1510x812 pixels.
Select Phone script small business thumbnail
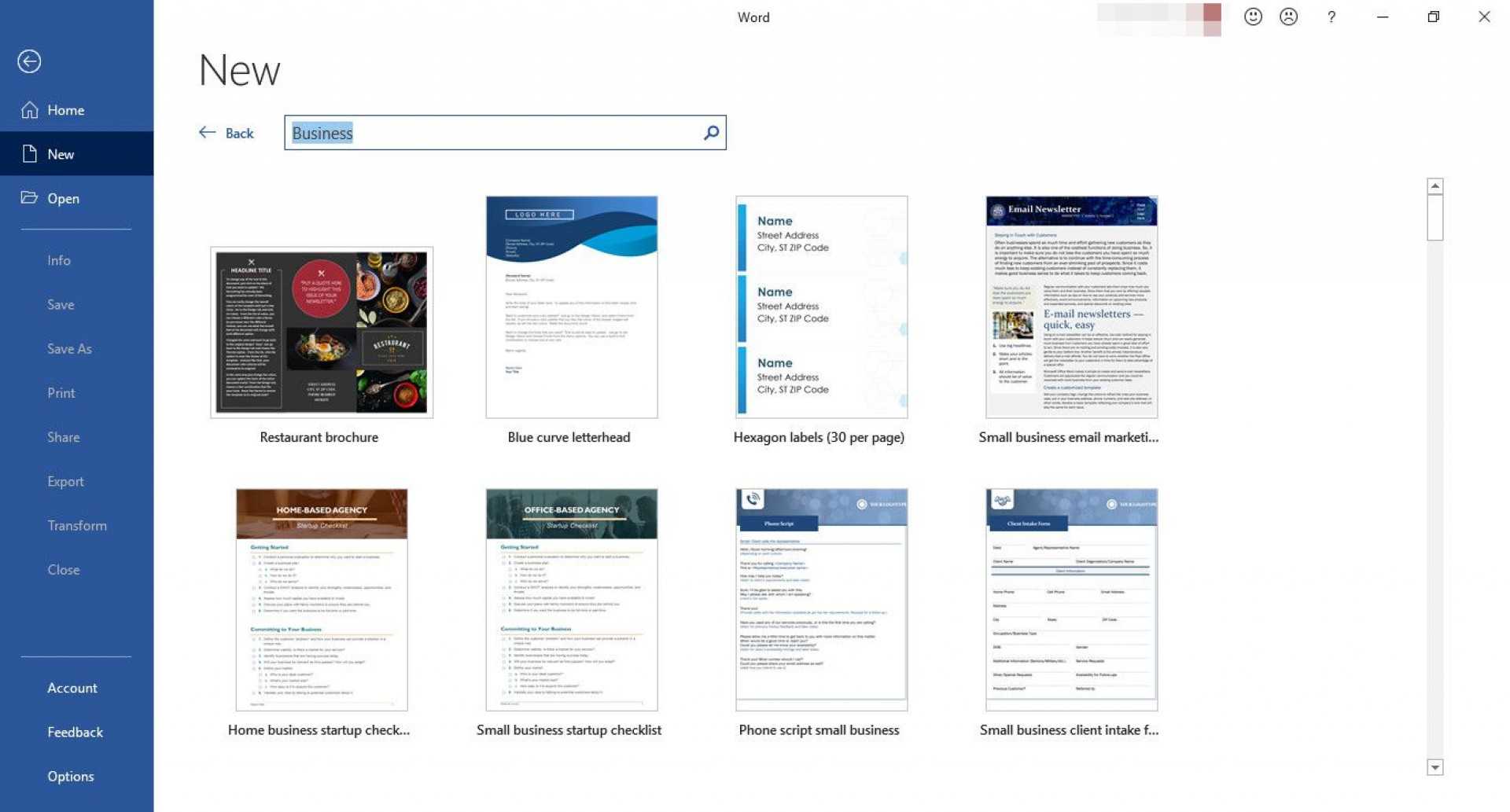(822, 600)
